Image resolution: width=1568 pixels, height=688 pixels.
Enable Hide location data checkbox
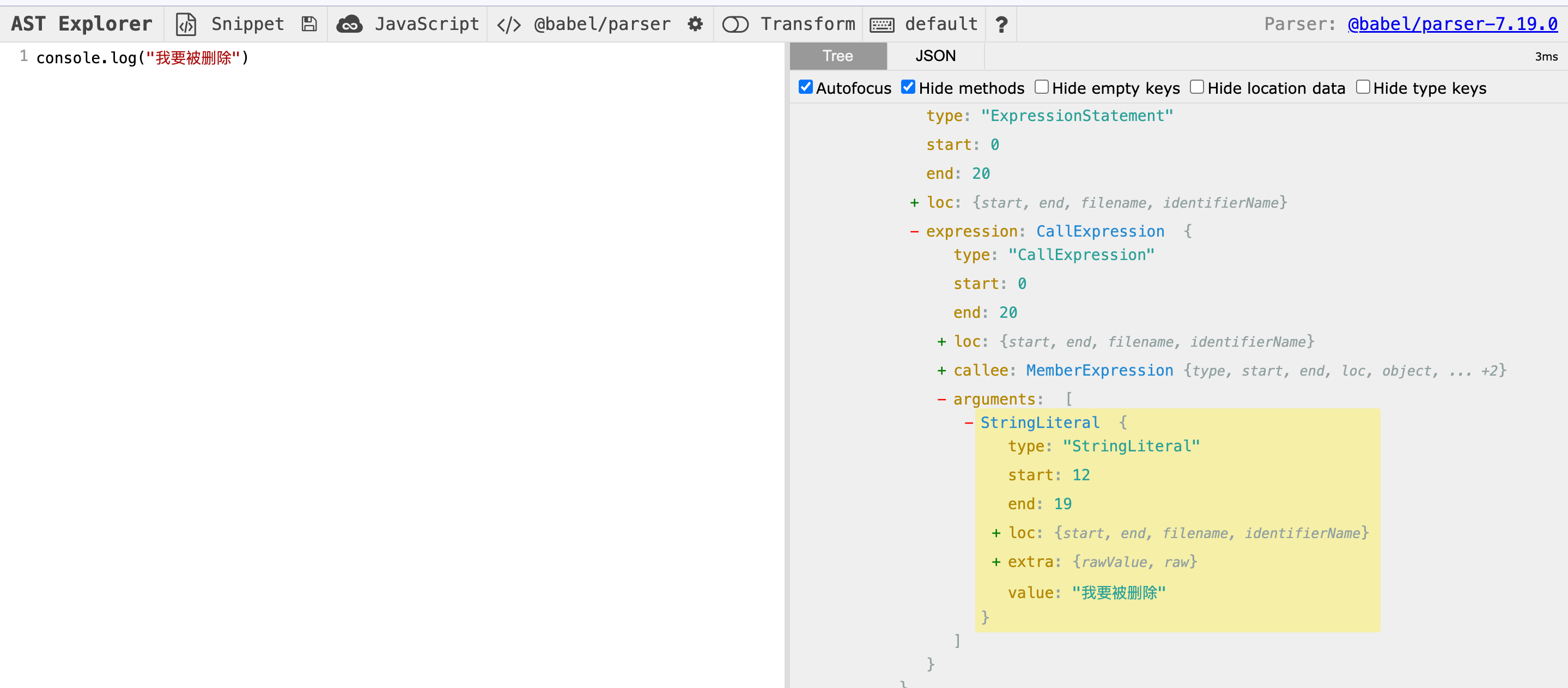point(1196,87)
